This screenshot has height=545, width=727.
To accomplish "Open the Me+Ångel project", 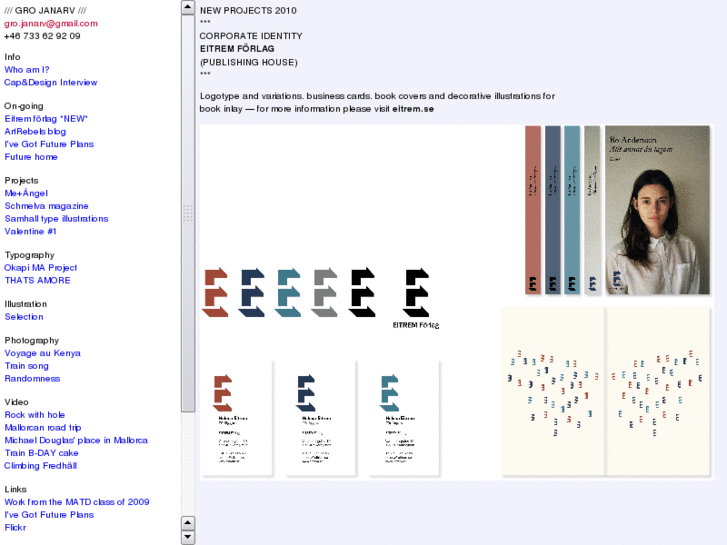I will pyautogui.click(x=26, y=193).
